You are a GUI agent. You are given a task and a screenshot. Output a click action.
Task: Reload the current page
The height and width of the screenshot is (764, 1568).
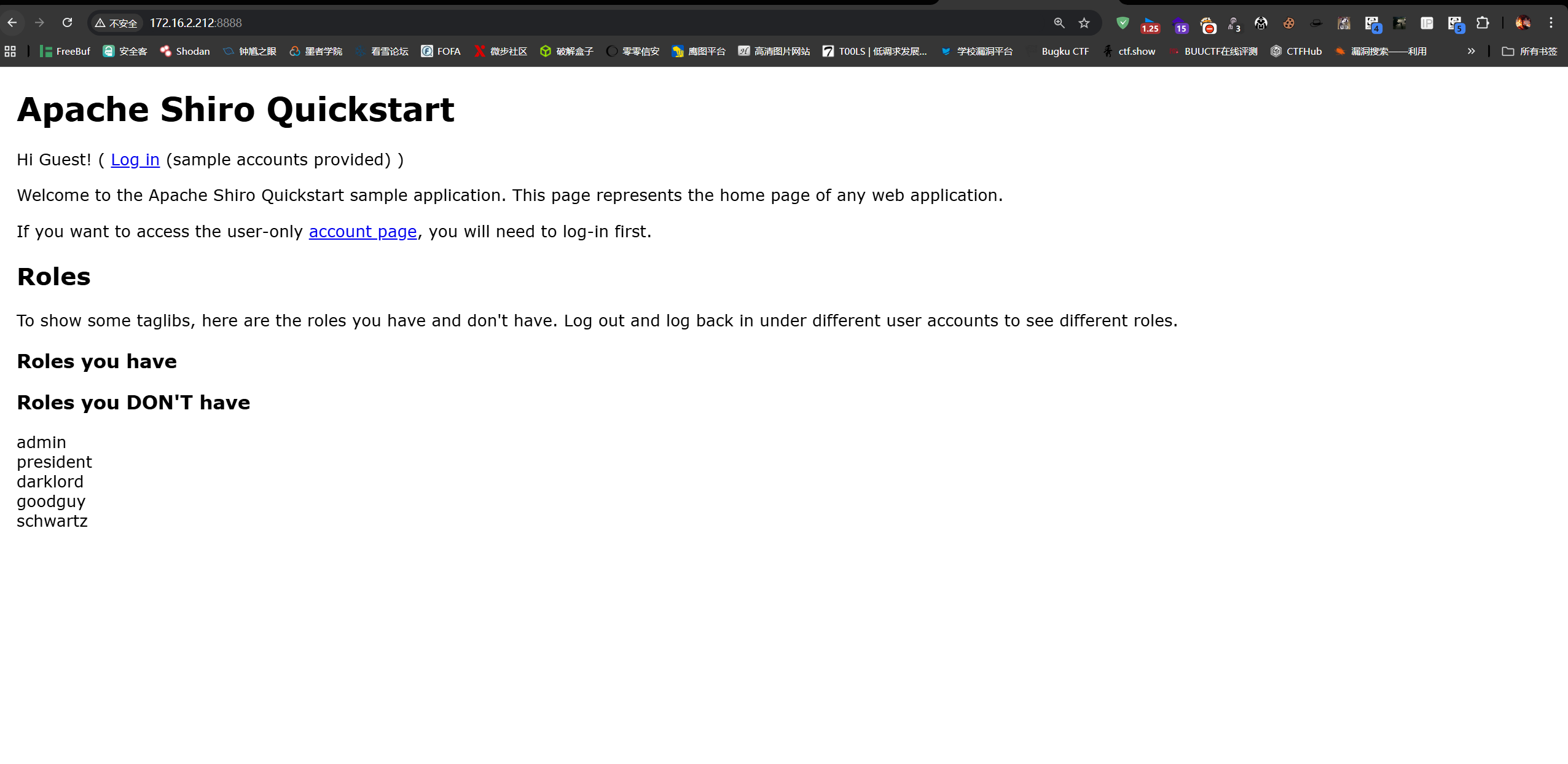[x=68, y=23]
